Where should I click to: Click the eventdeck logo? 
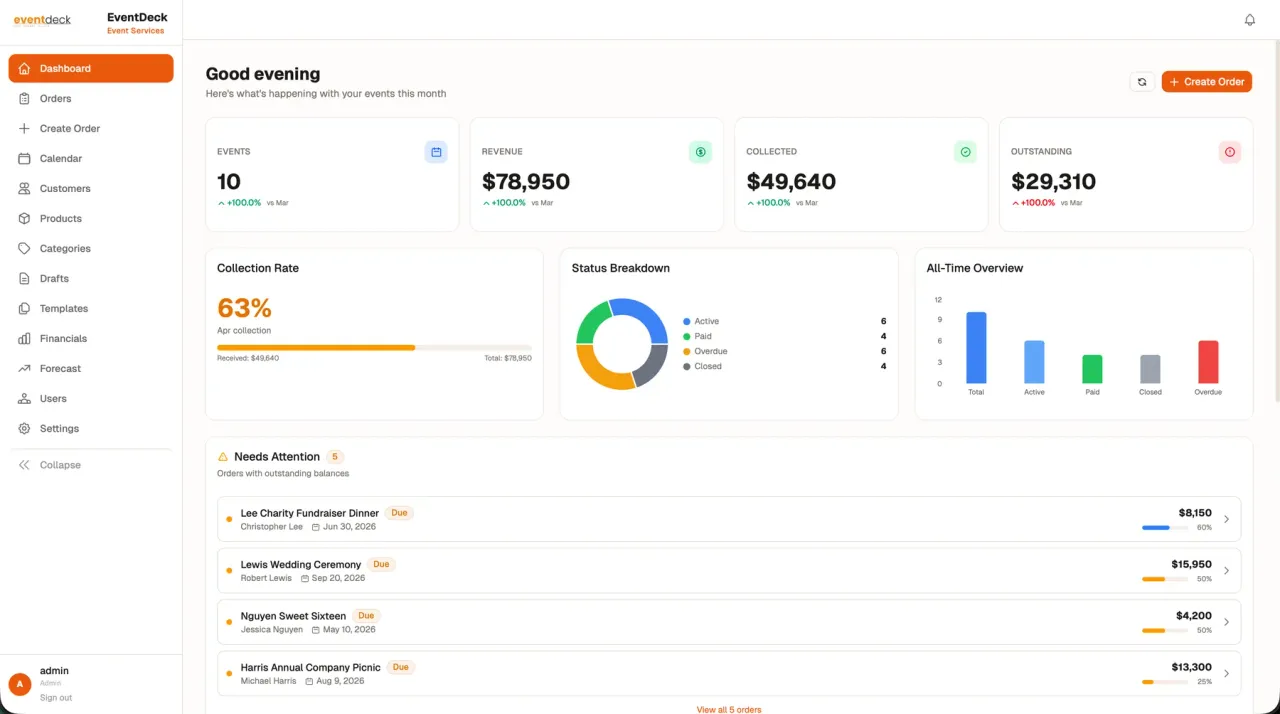[x=43, y=20]
